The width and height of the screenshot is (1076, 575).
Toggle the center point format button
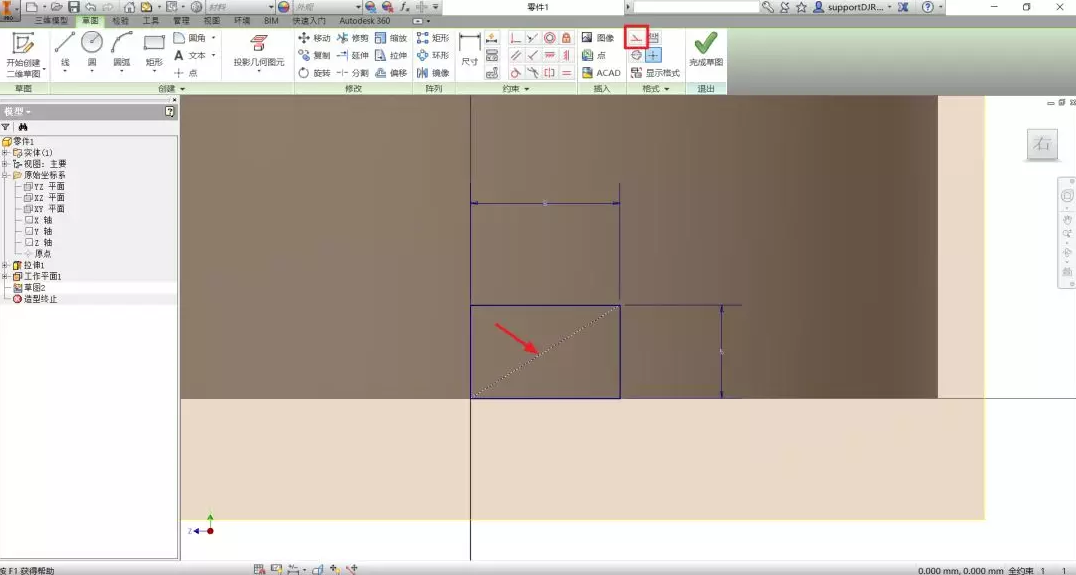point(653,55)
